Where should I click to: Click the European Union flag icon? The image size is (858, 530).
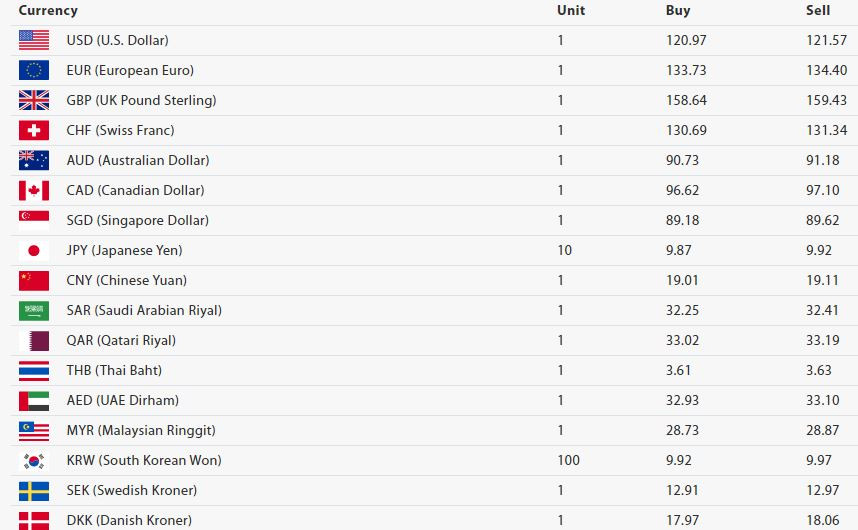coord(34,71)
